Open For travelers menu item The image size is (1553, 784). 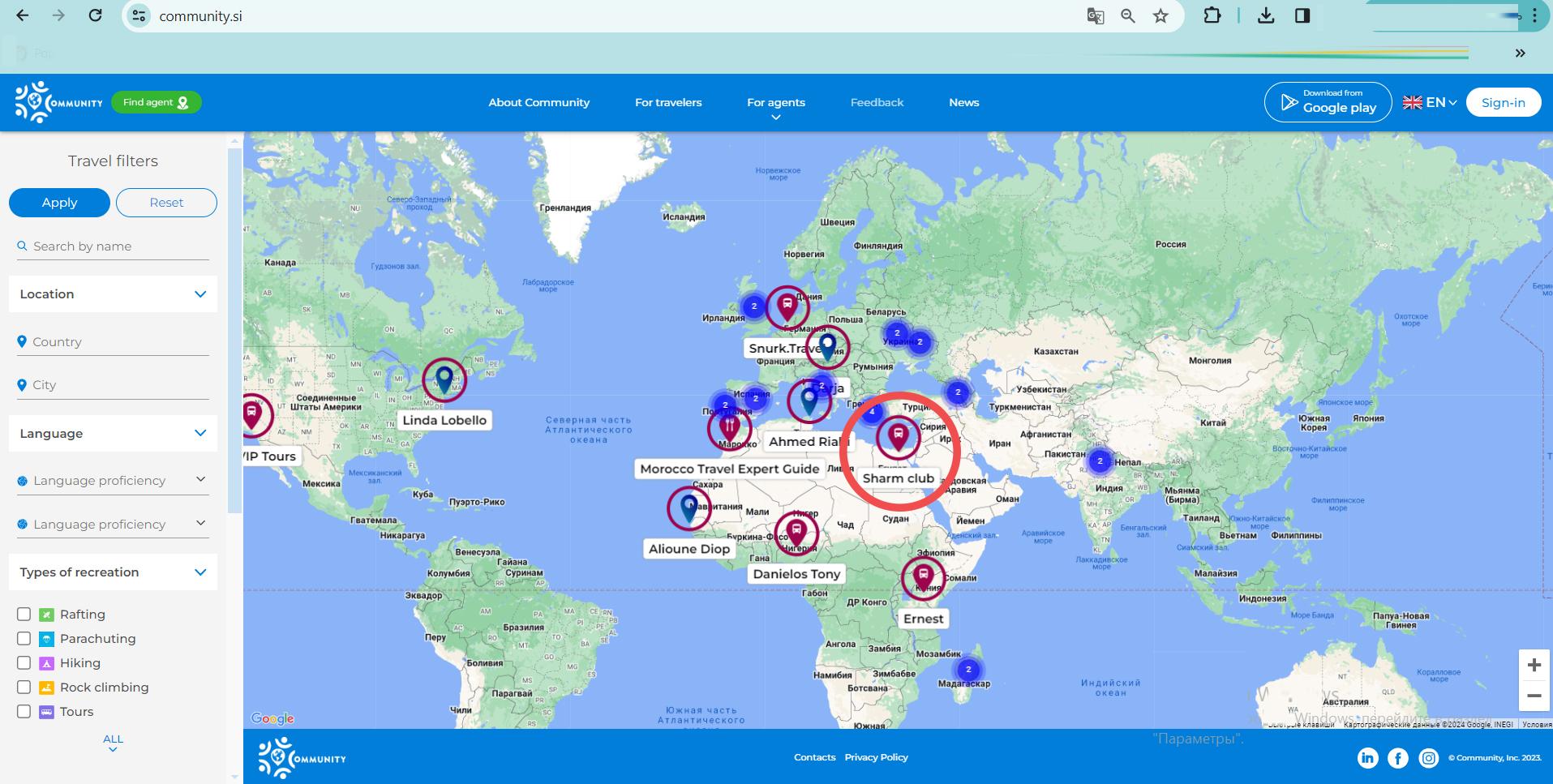pyautogui.click(x=668, y=102)
